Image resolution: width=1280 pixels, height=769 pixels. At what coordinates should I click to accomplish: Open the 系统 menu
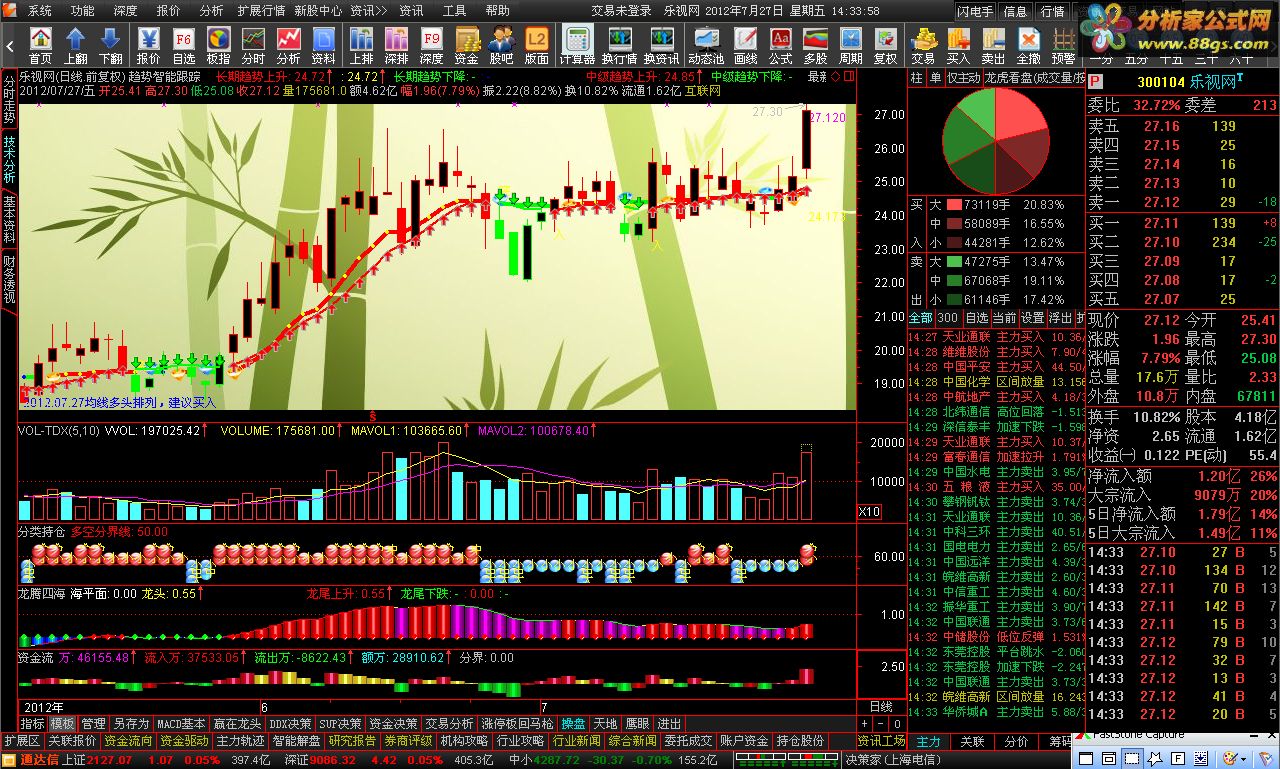click(39, 10)
